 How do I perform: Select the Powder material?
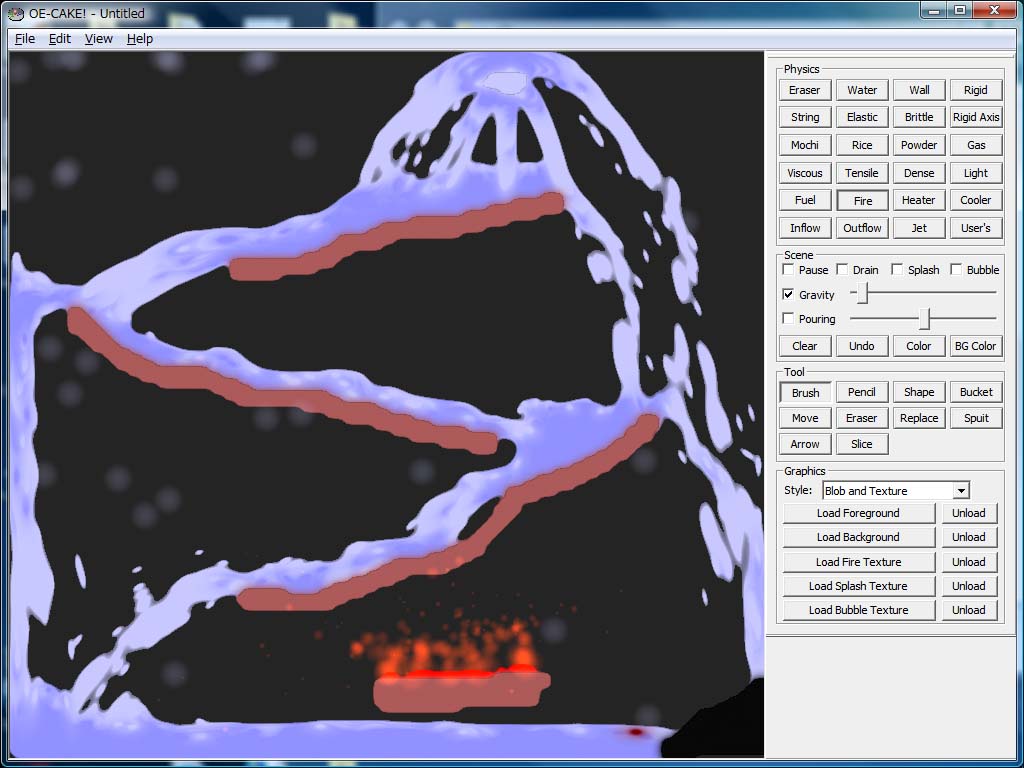coord(919,145)
